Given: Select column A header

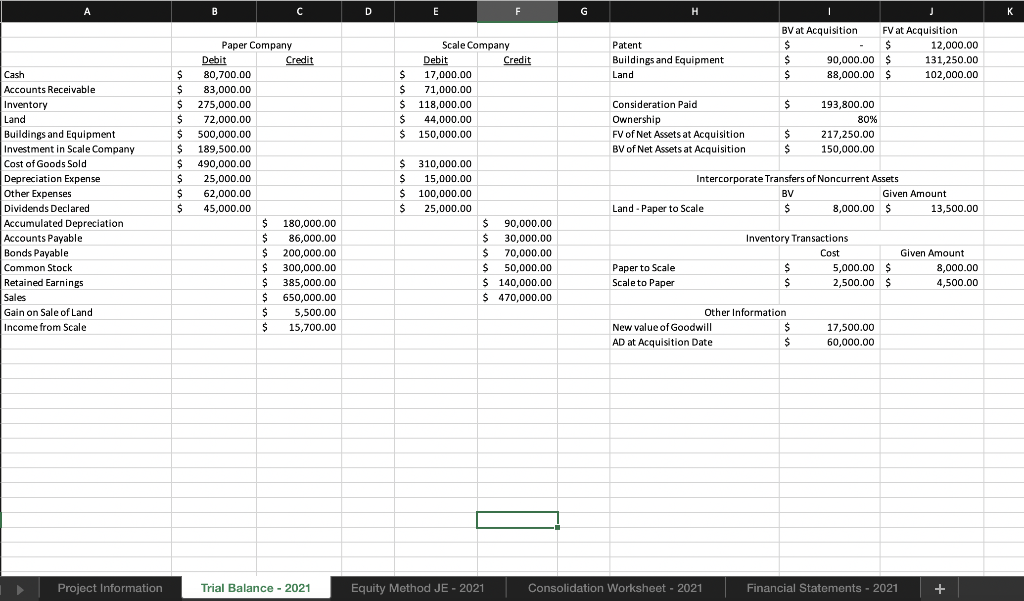Looking at the screenshot, I should tap(87, 11).
